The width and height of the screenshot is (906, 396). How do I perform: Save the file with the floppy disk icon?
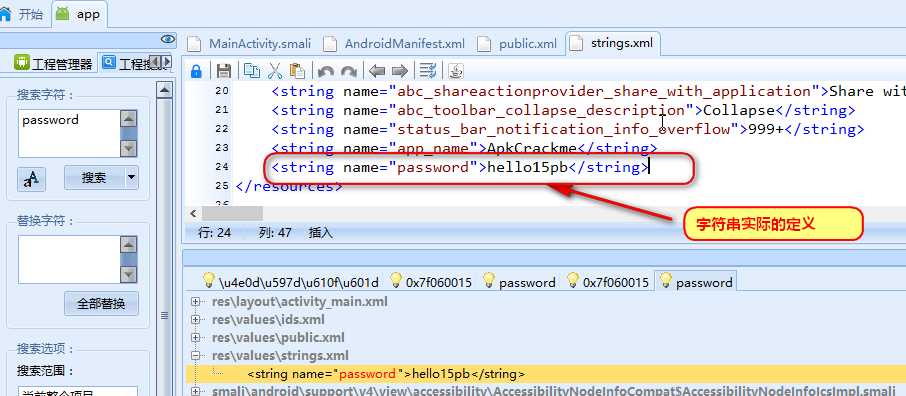[224, 71]
